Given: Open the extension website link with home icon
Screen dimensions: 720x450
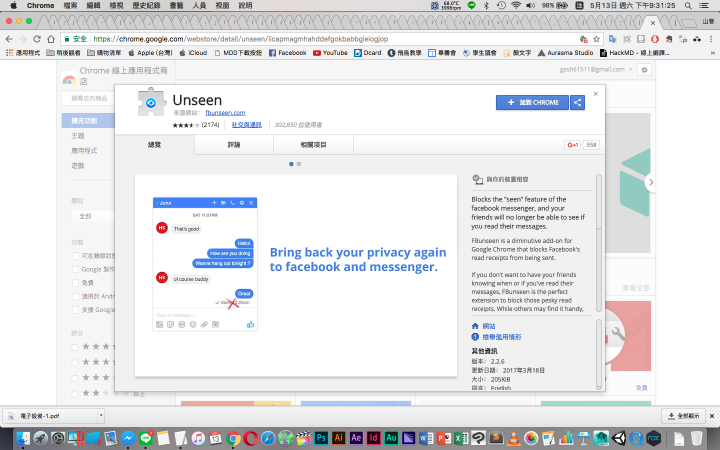Looking at the screenshot, I should coord(484,326).
